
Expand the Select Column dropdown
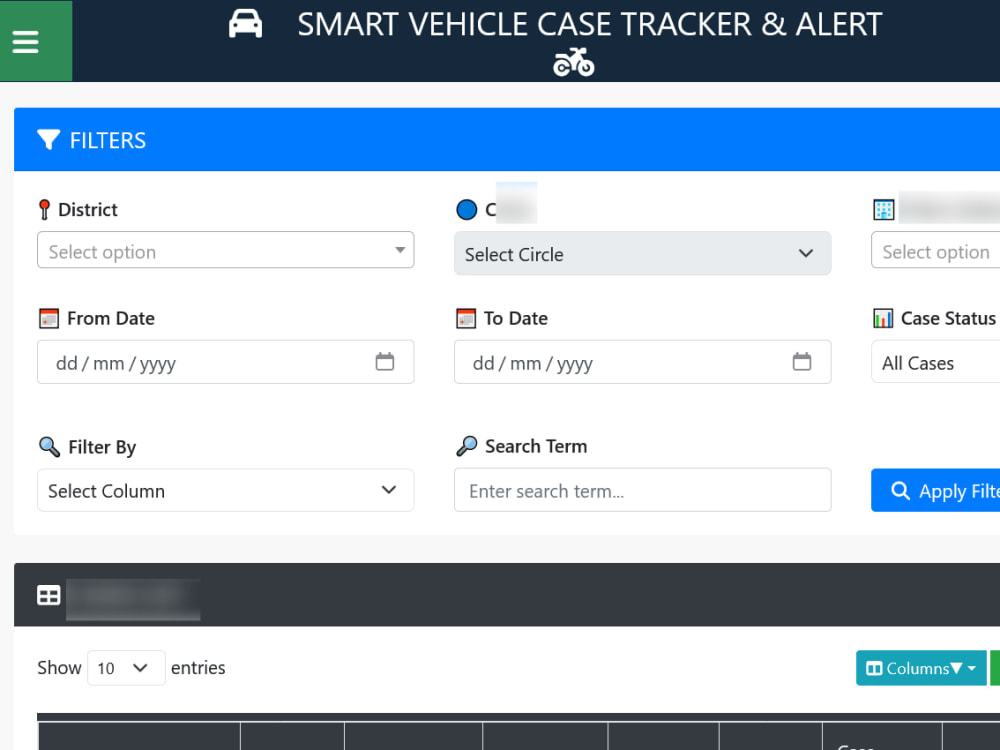(x=226, y=490)
